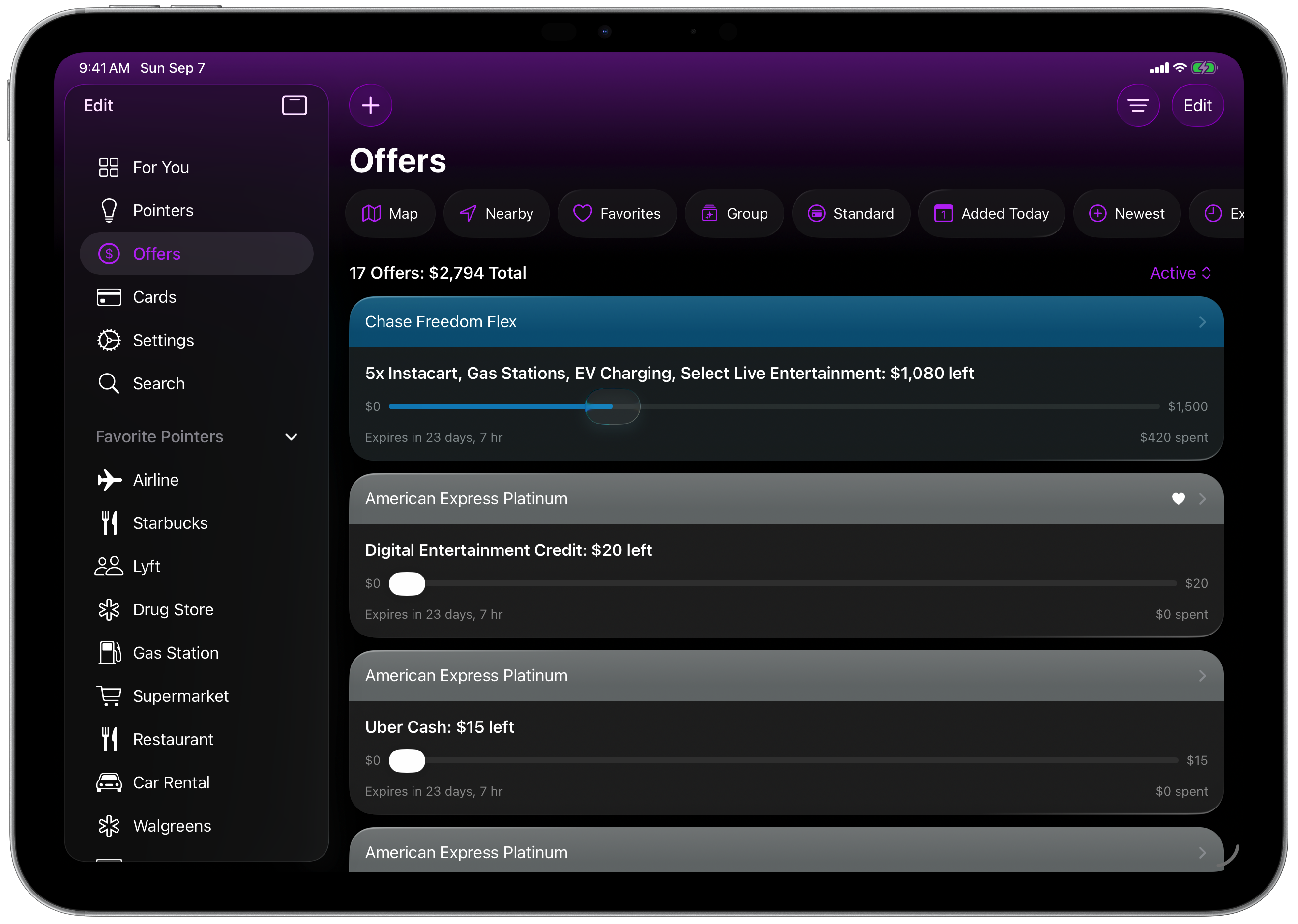The width and height of the screenshot is (1298, 924).
Task: Toggle the sidebar panel icon
Action: tap(294, 105)
